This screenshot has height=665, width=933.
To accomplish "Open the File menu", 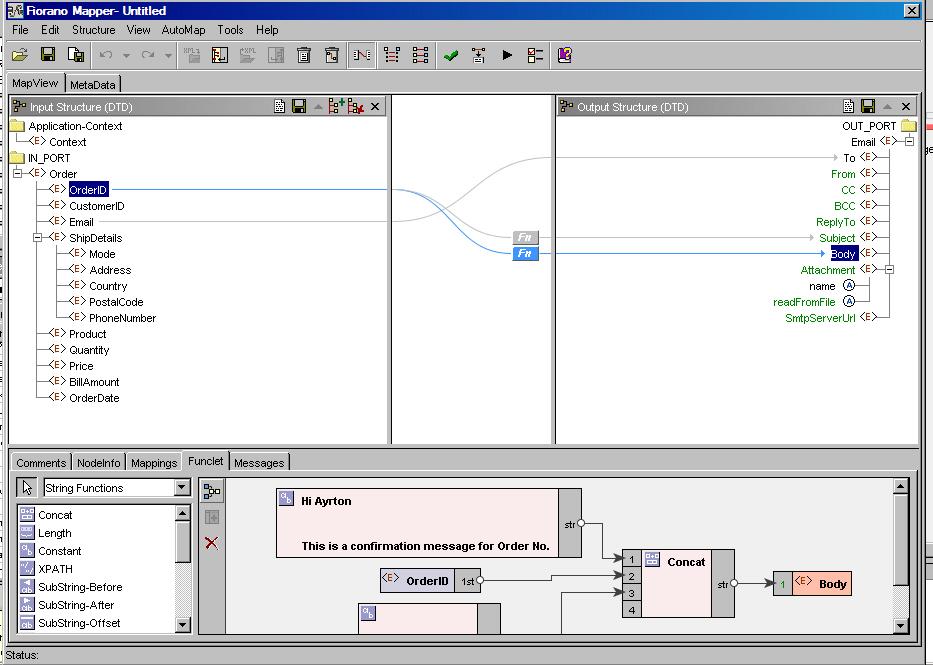I will pyautogui.click(x=20, y=30).
